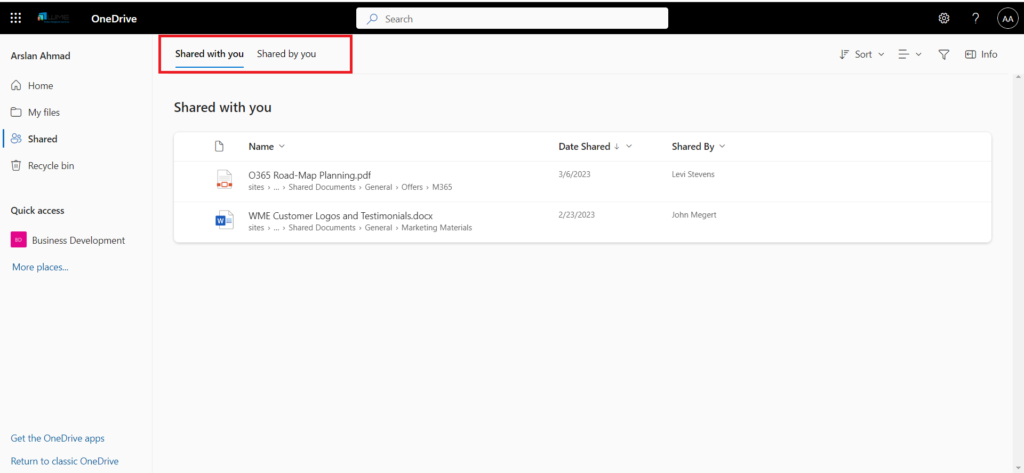Click the Info pane icon
The image size is (1024, 473).
point(970,54)
